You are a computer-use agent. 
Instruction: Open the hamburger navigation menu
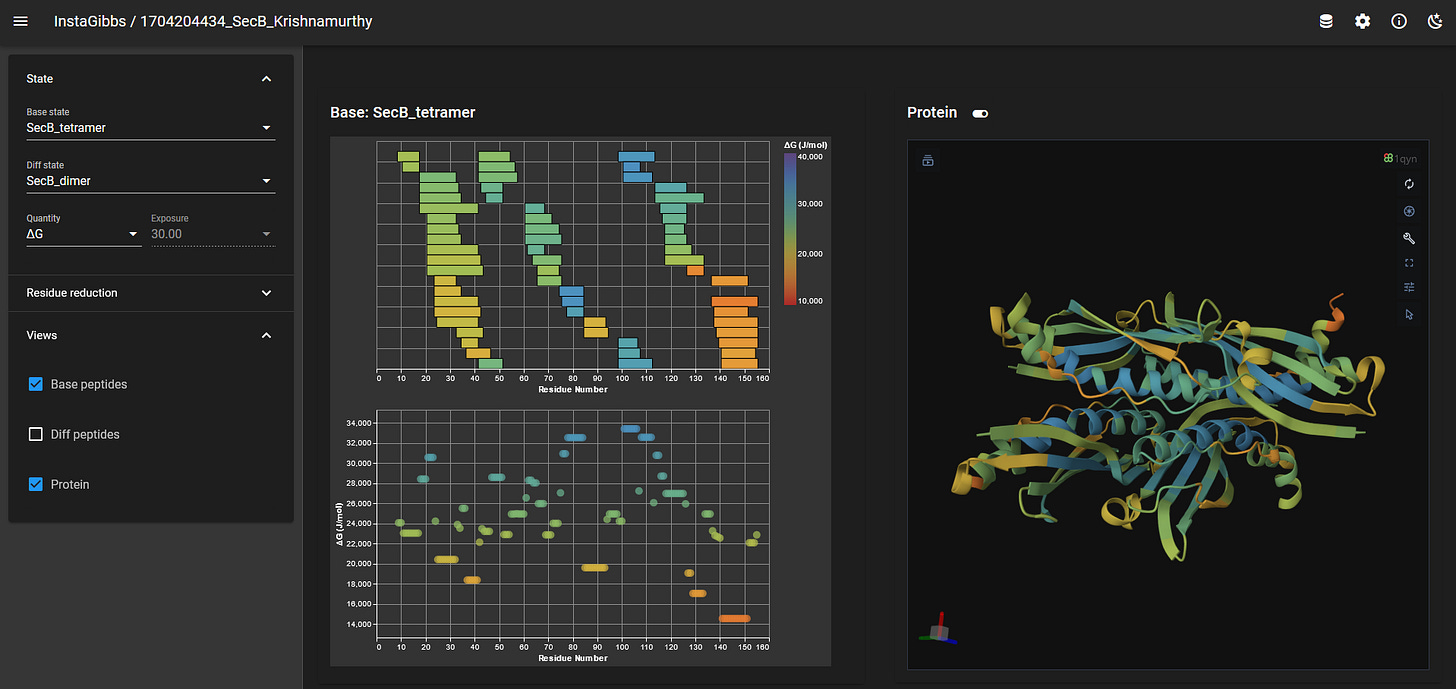(x=20, y=21)
